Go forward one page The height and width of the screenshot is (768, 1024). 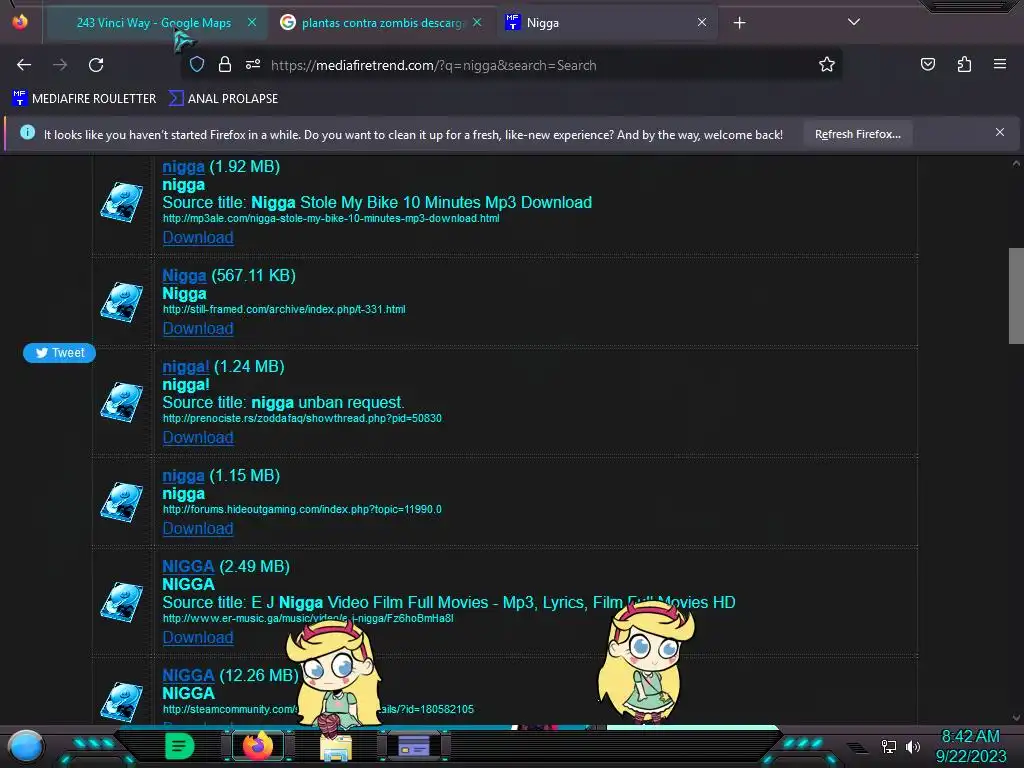pyautogui.click(x=60, y=65)
